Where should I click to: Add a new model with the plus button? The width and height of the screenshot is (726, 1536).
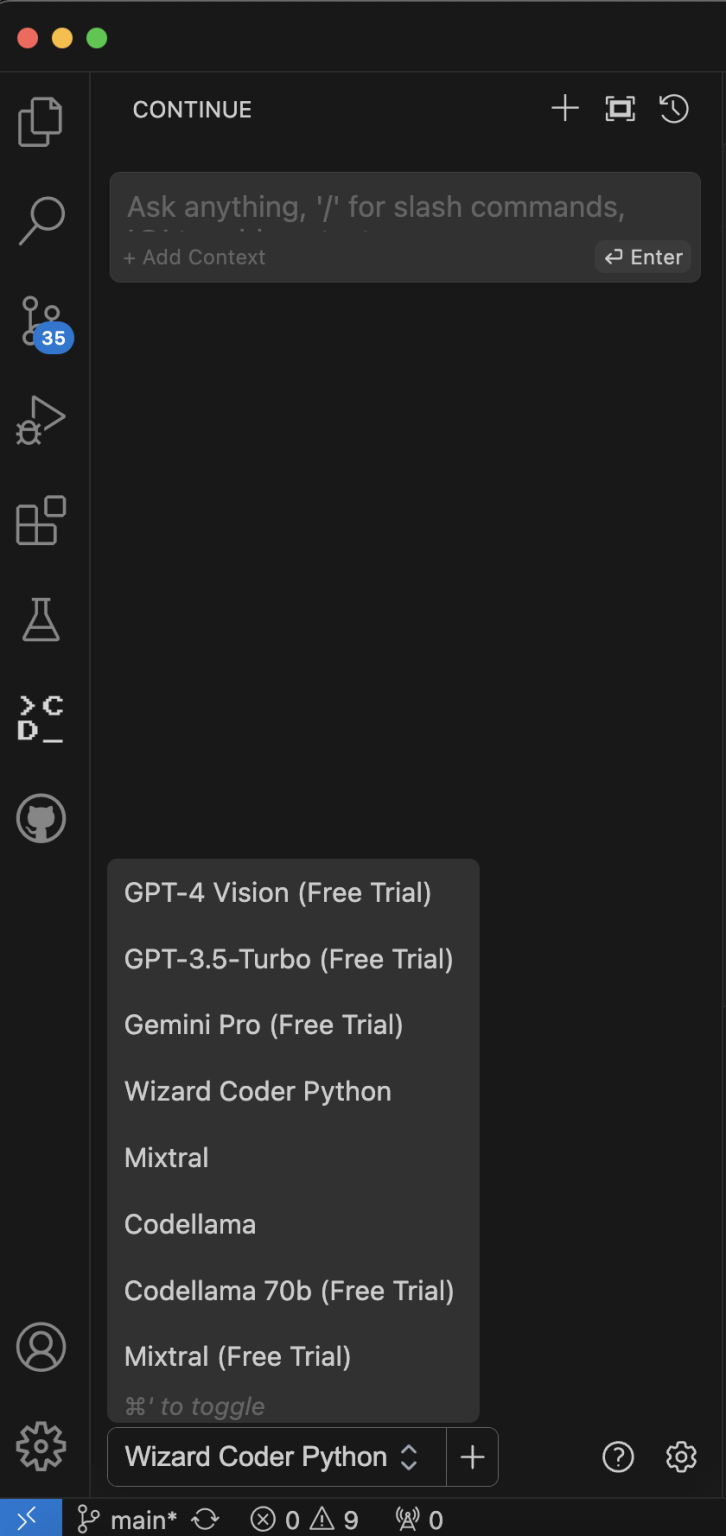[471, 1457]
